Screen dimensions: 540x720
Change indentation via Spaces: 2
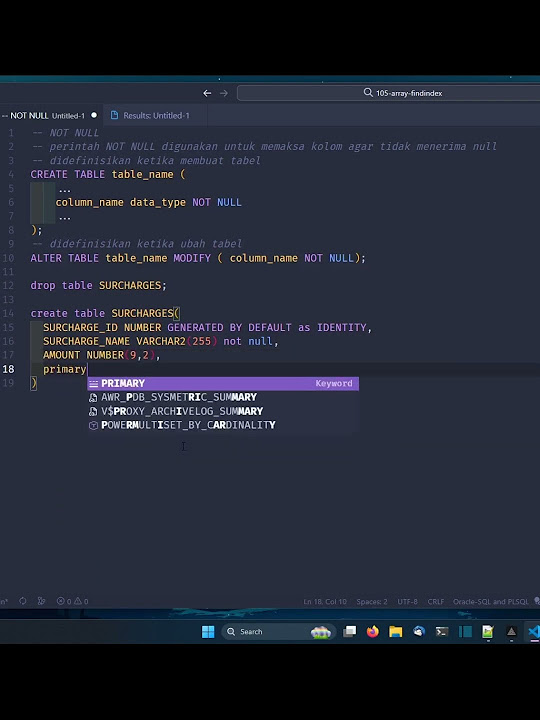(x=371, y=602)
